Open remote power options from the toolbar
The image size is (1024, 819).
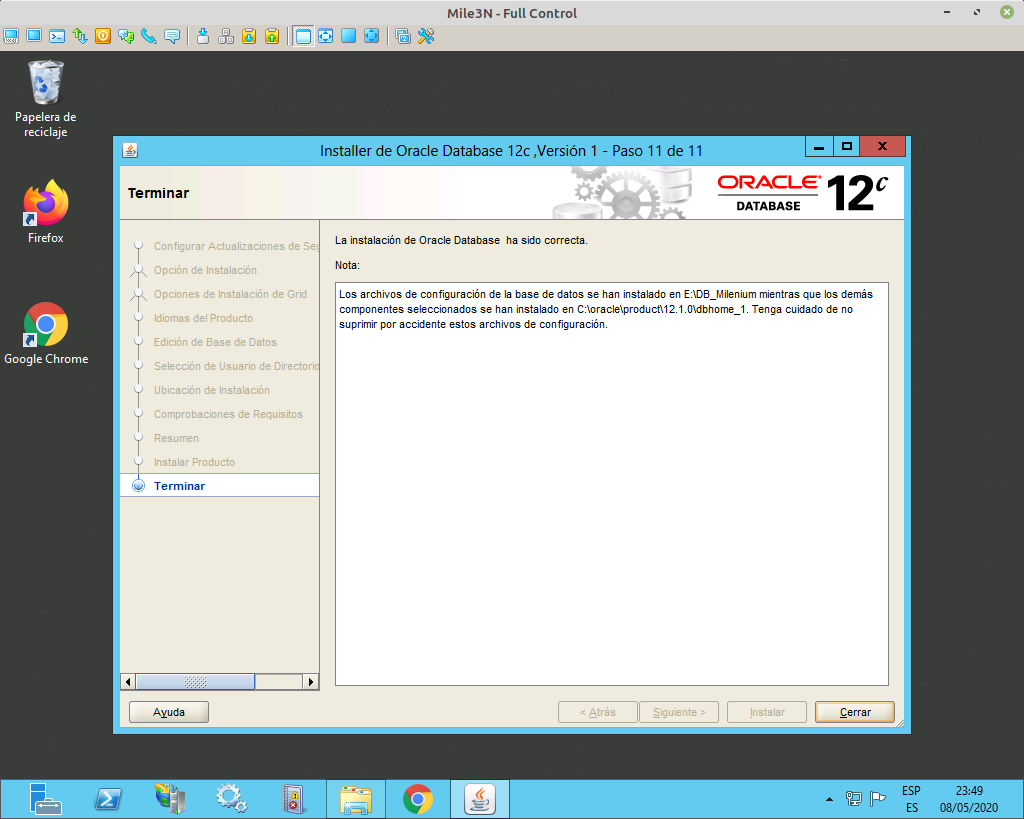pos(103,36)
